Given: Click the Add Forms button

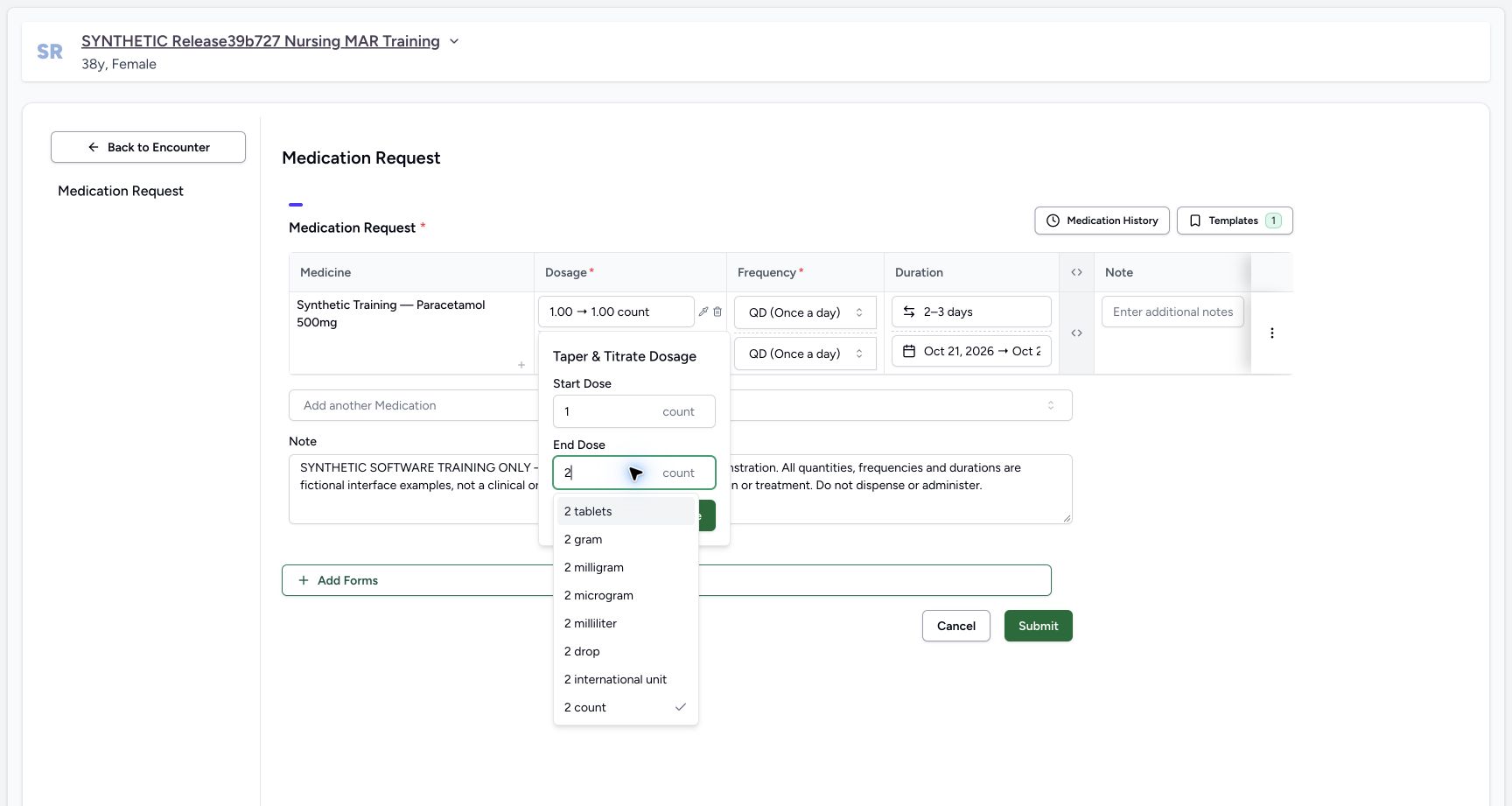Looking at the screenshot, I should 667,580.
